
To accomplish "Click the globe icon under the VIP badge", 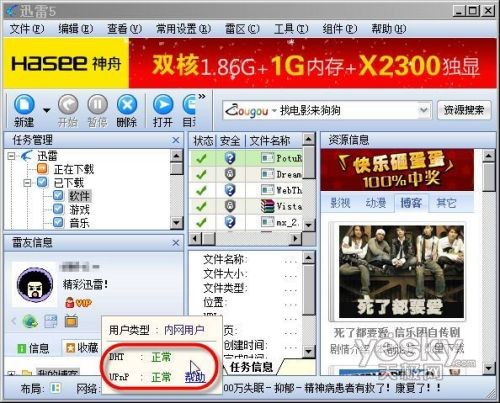I will (30, 321).
